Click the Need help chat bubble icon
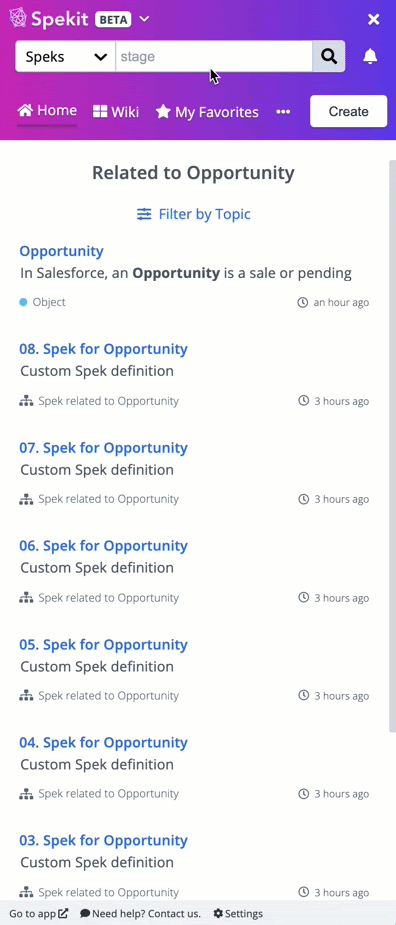 click(x=85, y=913)
